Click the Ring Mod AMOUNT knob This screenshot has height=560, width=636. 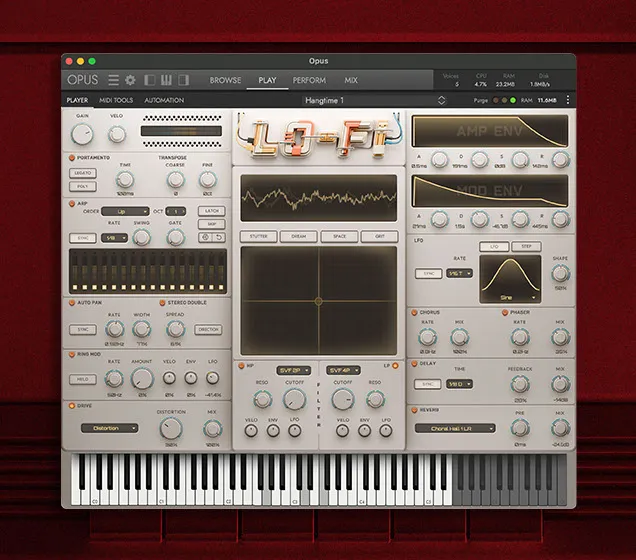tap(142, 378)
